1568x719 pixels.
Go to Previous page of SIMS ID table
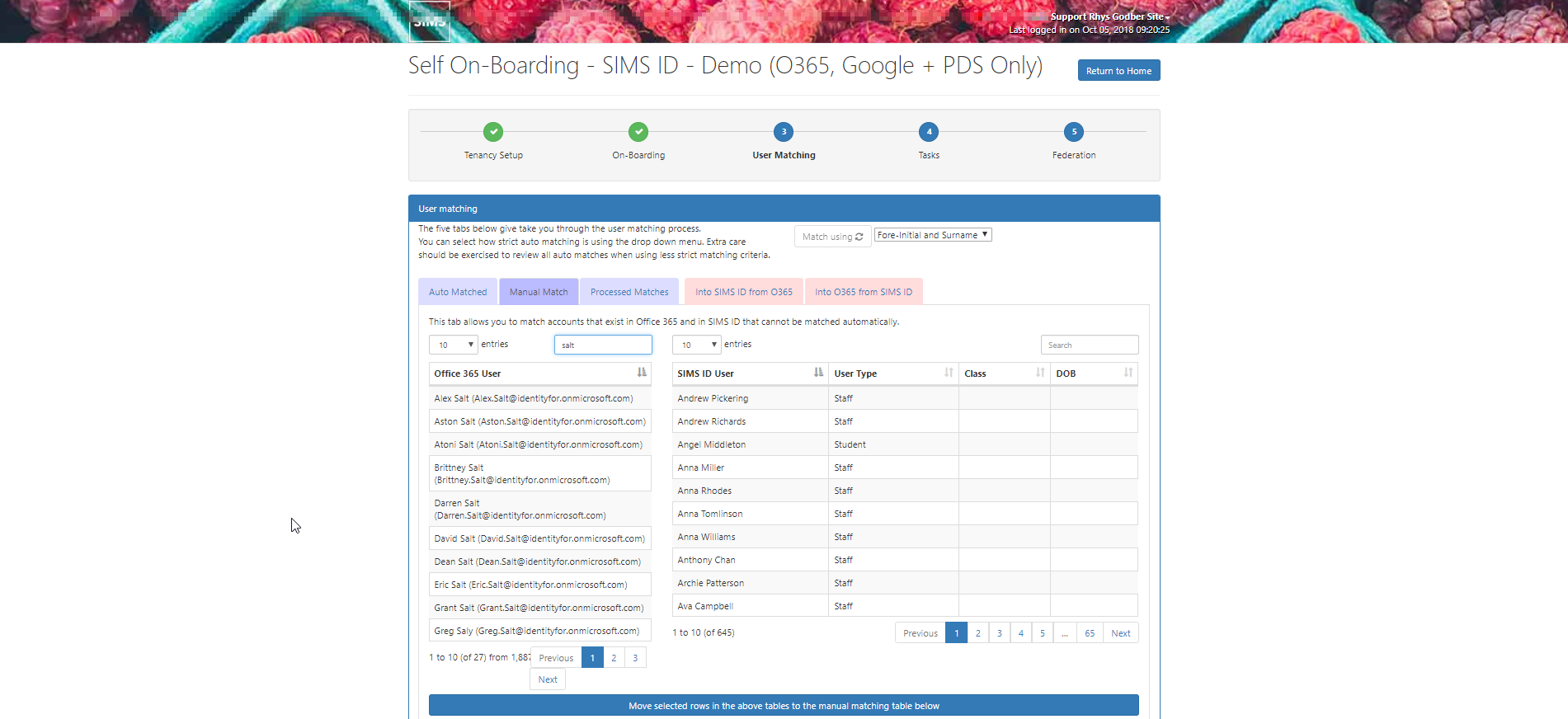click(x=921, y=633)
